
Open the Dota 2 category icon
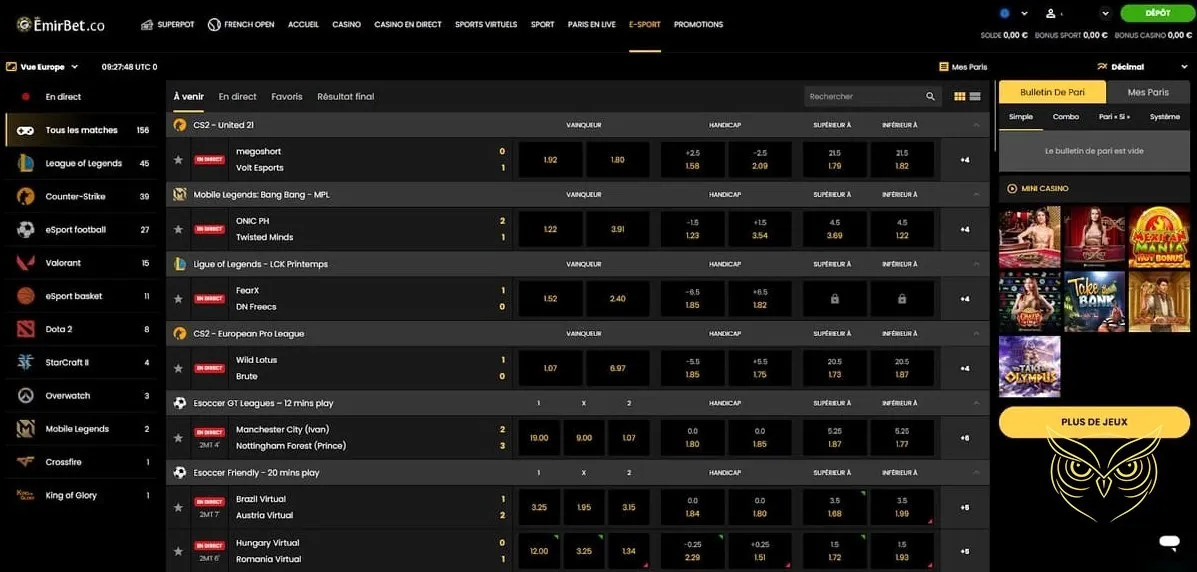[x=25, y=329]
